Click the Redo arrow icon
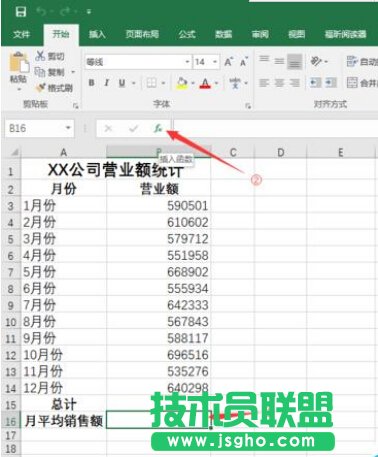The height and width of the screenshot is (457, 378). (66, 12)
